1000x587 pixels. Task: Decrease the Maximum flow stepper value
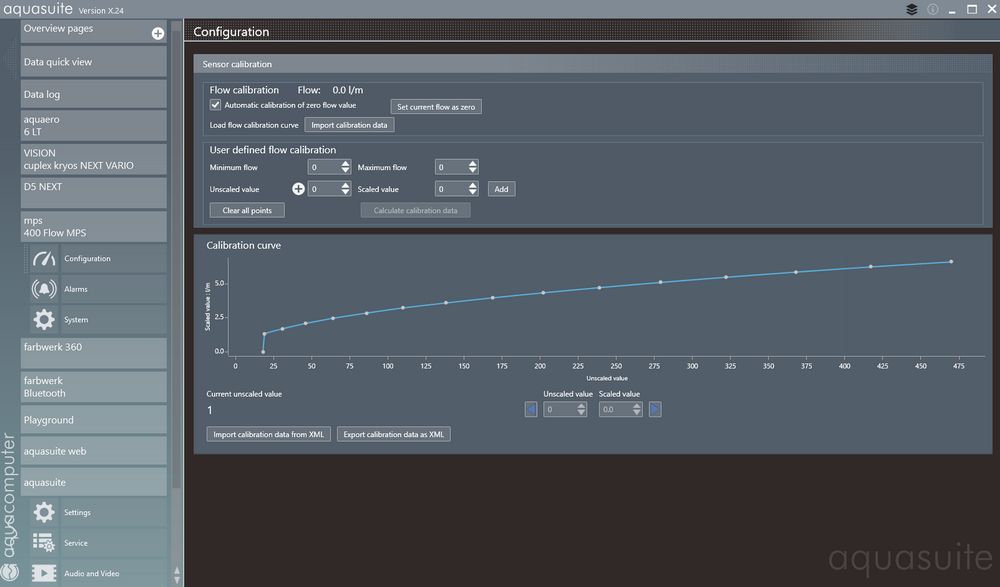point(473,172)
